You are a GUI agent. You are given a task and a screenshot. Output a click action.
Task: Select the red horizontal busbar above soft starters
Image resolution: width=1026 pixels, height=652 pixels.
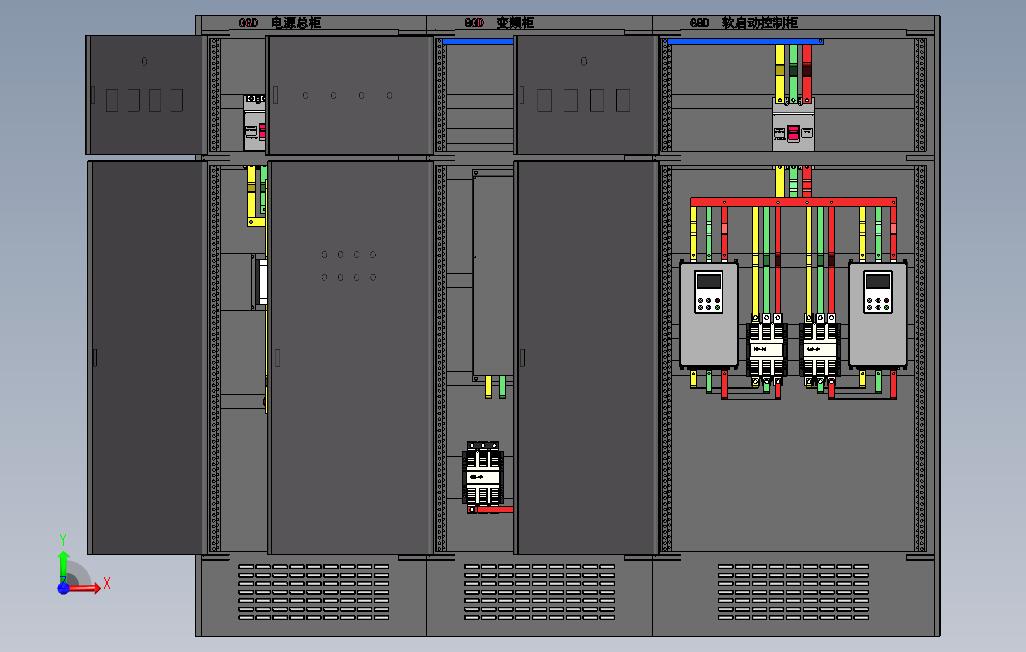coord(793,202)
